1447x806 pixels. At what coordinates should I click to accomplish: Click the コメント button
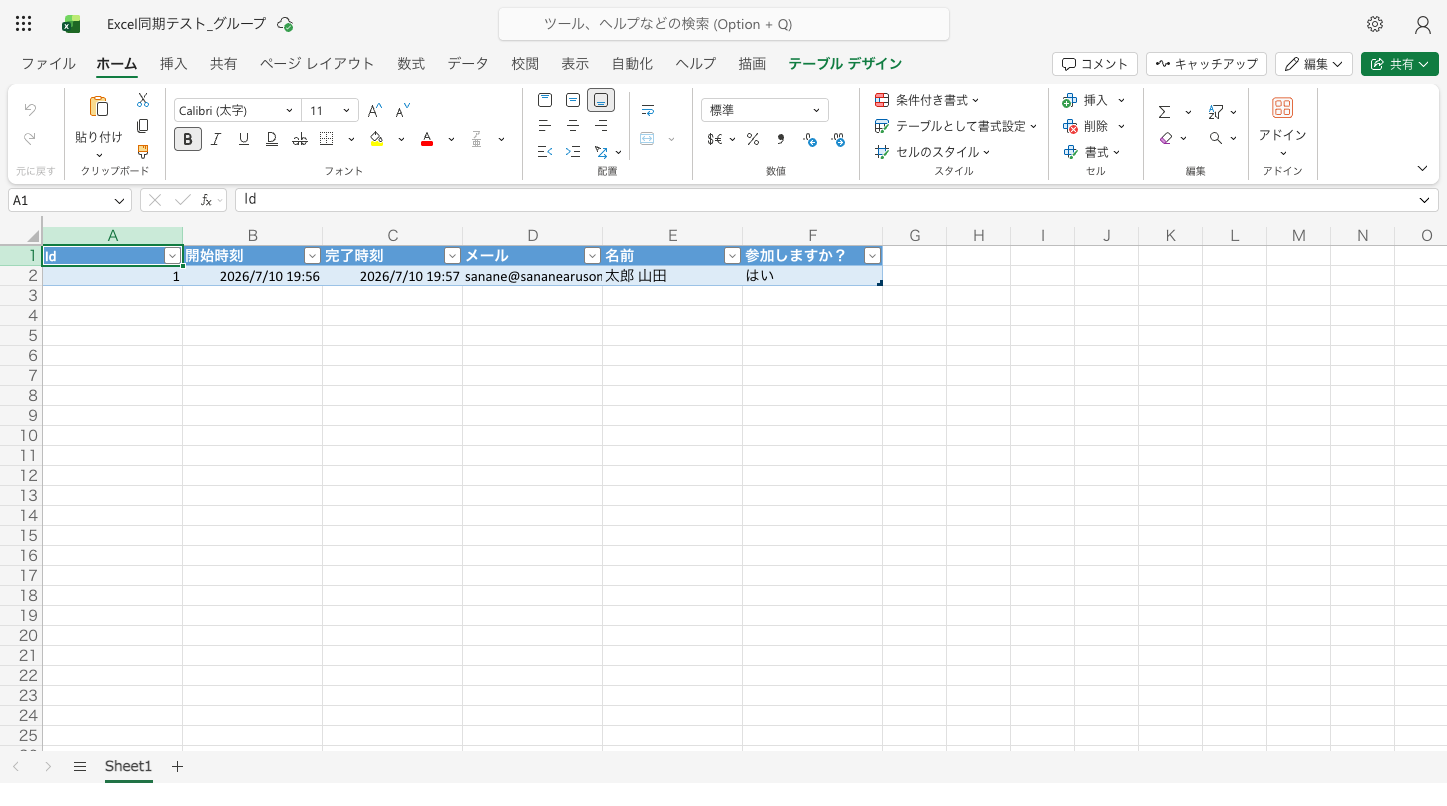(1095, 64)
